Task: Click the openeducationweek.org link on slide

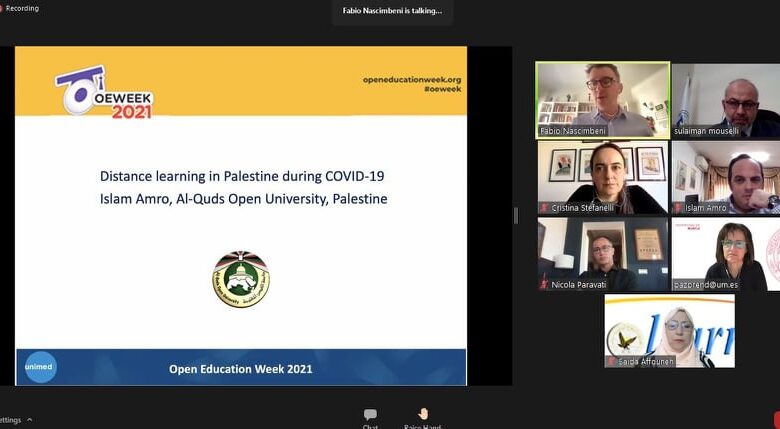Action: [411, 78]
